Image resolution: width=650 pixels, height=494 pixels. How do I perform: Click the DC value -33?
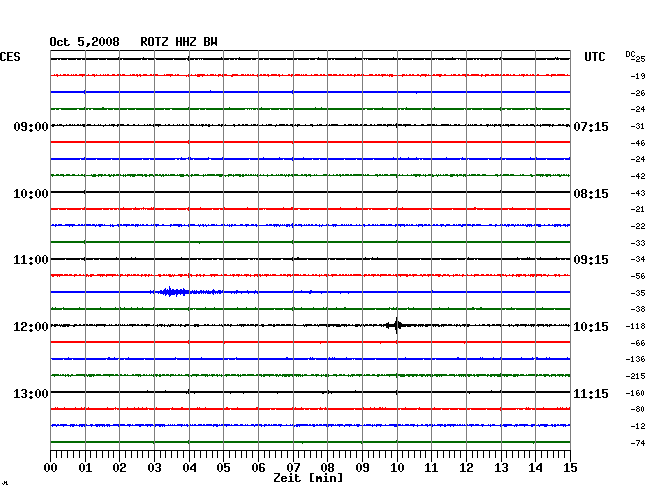(x=638, y=243)
